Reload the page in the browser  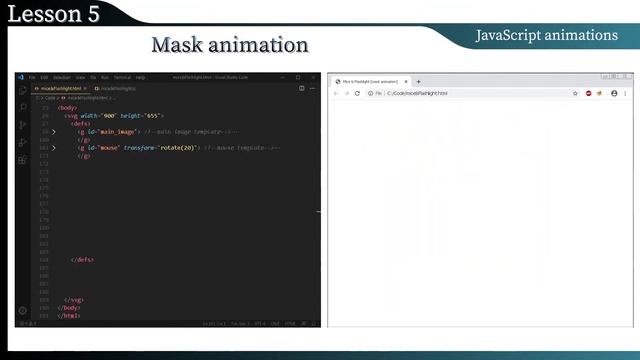point(357,93)
